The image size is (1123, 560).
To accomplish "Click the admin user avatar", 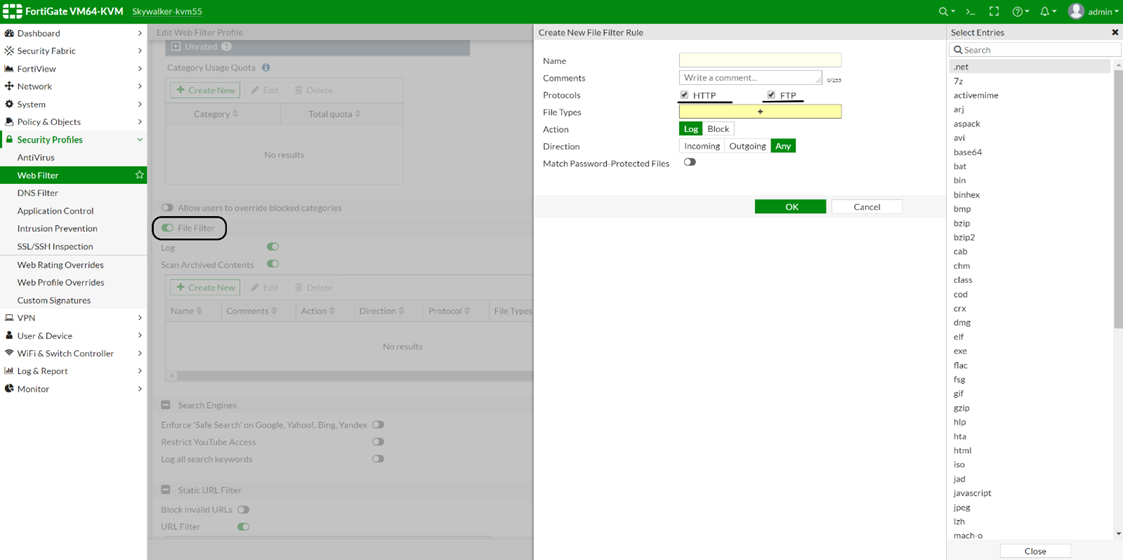I will point(1076,11).
